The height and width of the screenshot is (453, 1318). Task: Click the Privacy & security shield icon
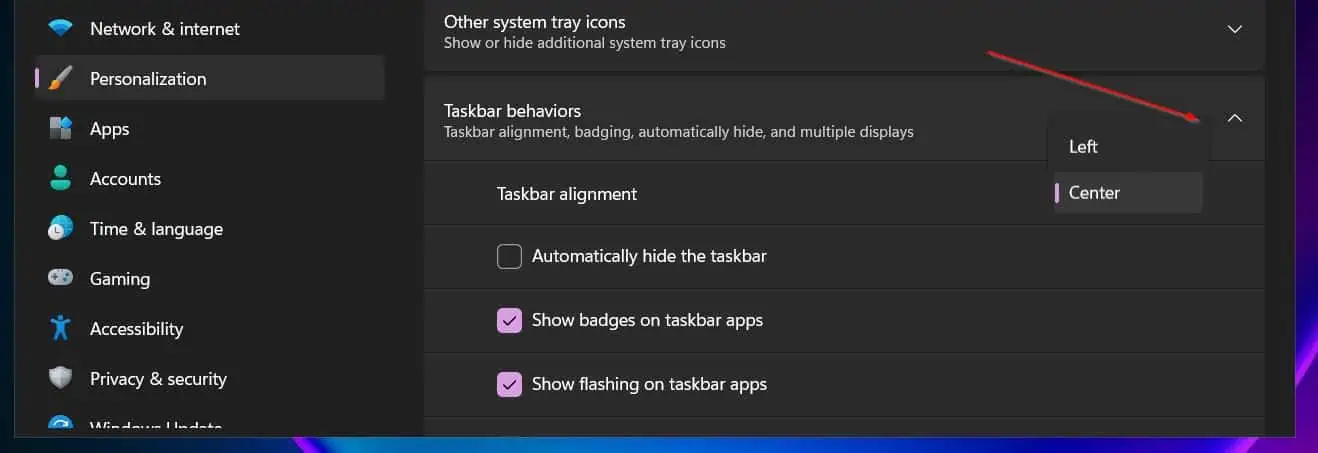tap(61, 379)
